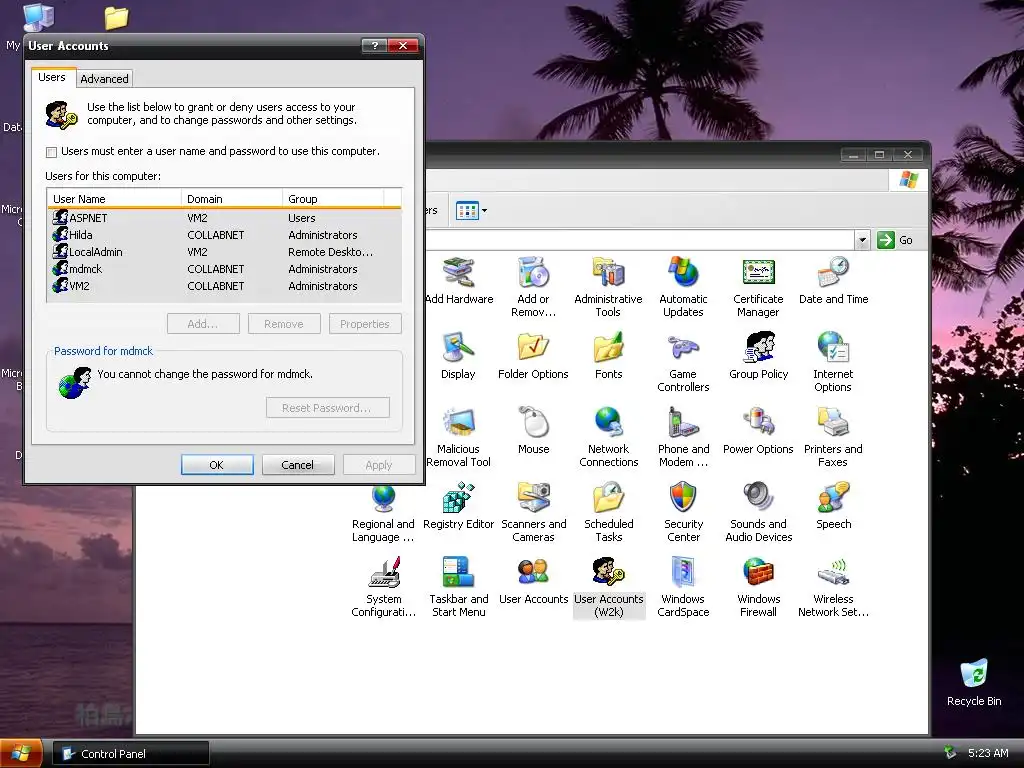The width and height of the screenshot is (1024, 768).
Task: Open Mouse settings icon
Action: (x=534, y=431)
